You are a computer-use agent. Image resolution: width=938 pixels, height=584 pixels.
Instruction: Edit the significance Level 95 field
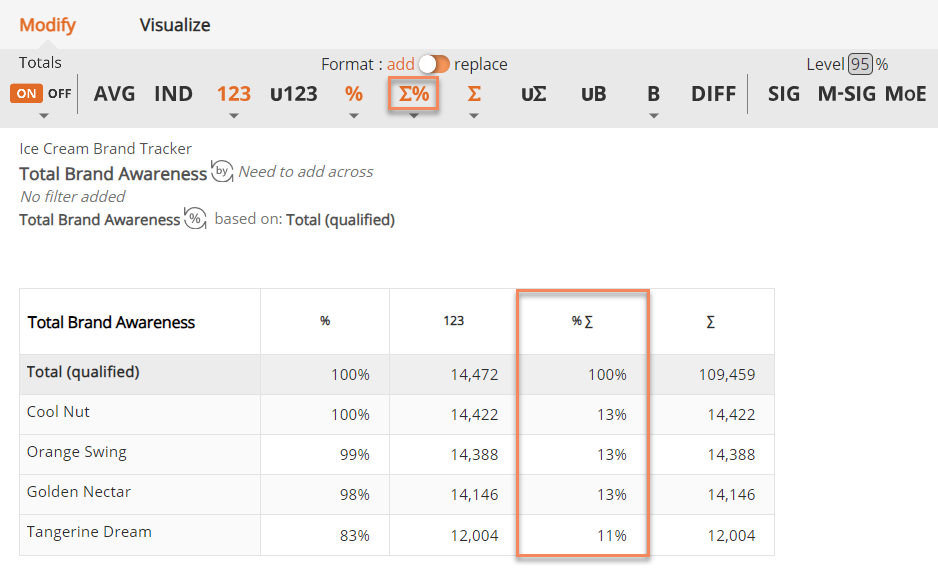860,64
